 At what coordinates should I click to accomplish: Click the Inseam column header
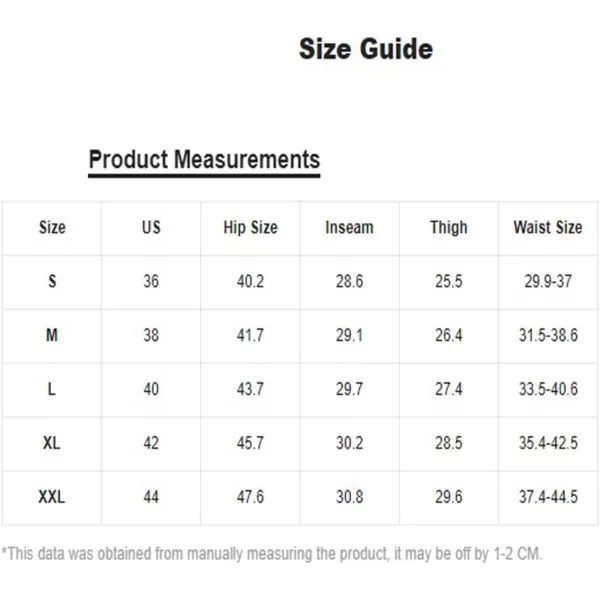tap(349, 227)
